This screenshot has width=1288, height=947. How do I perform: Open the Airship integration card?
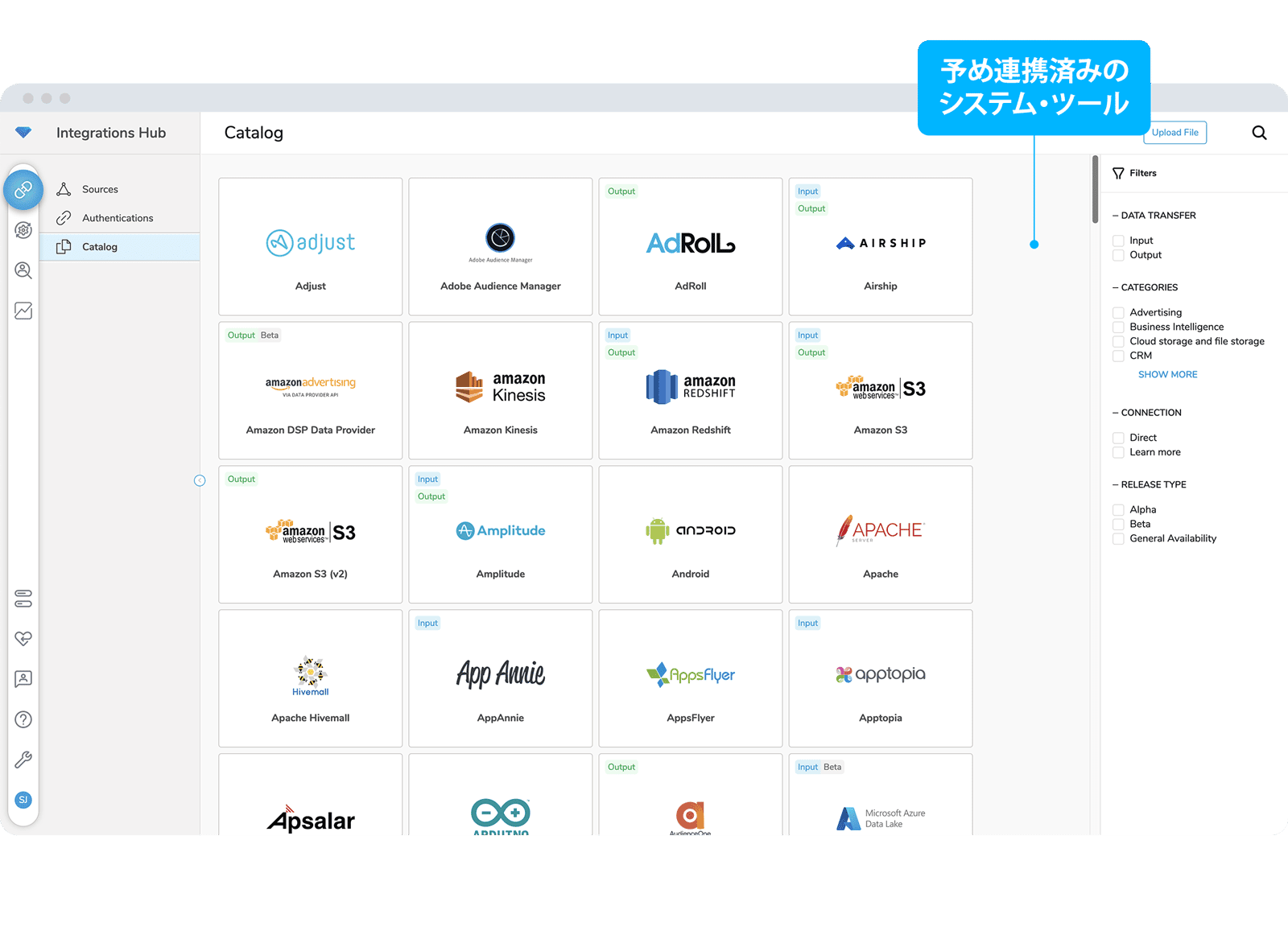point(881,246)
